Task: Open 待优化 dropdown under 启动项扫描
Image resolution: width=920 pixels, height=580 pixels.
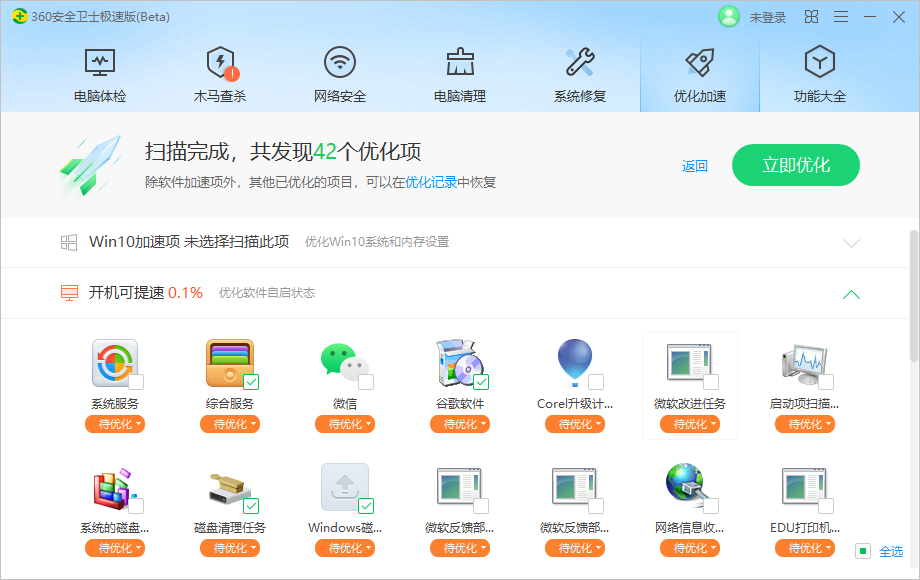Action: pos(805,424)
